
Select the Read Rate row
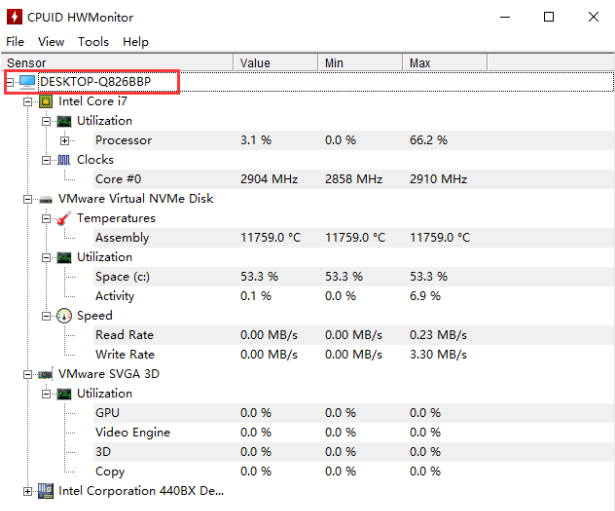coord(354,335)
